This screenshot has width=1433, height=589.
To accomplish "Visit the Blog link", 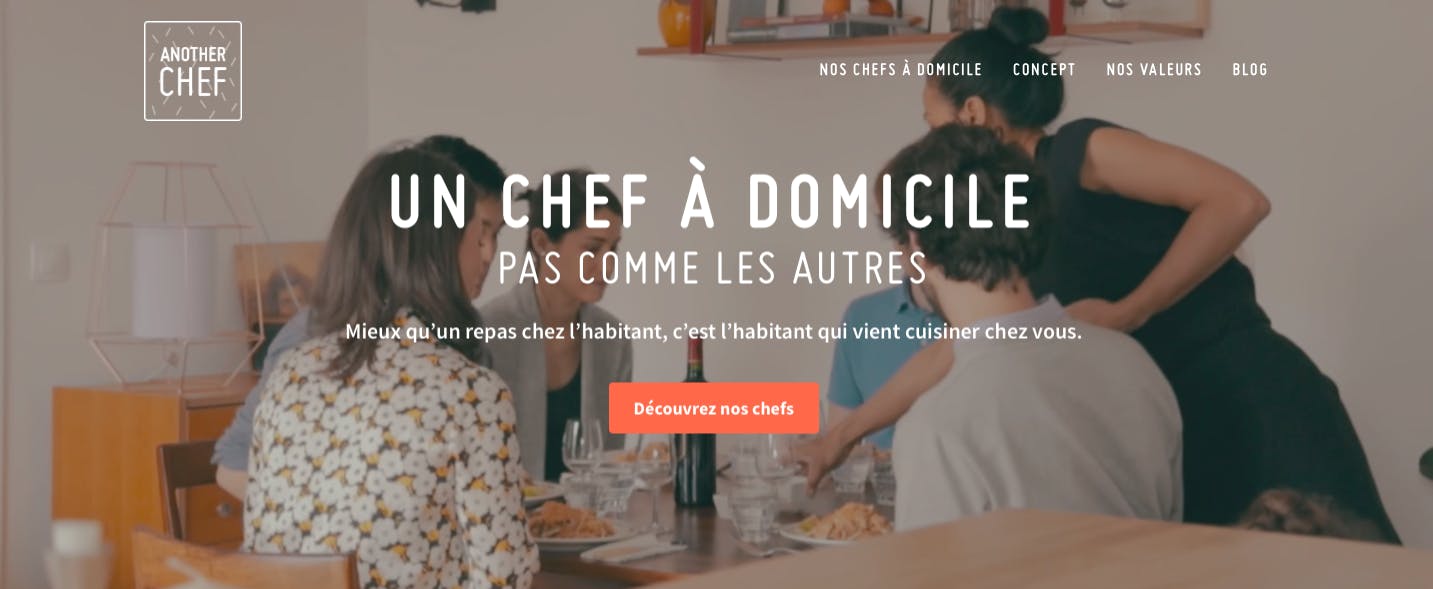I will 1250,70.
